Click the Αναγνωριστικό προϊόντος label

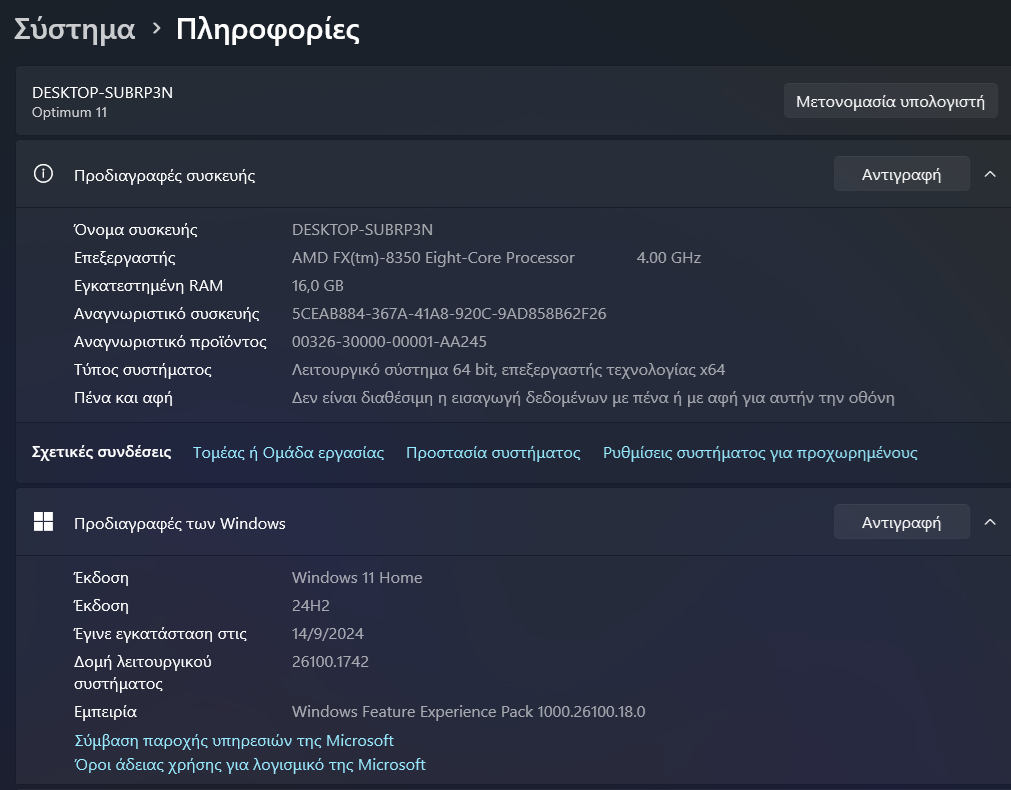click(x=170, y=342)
